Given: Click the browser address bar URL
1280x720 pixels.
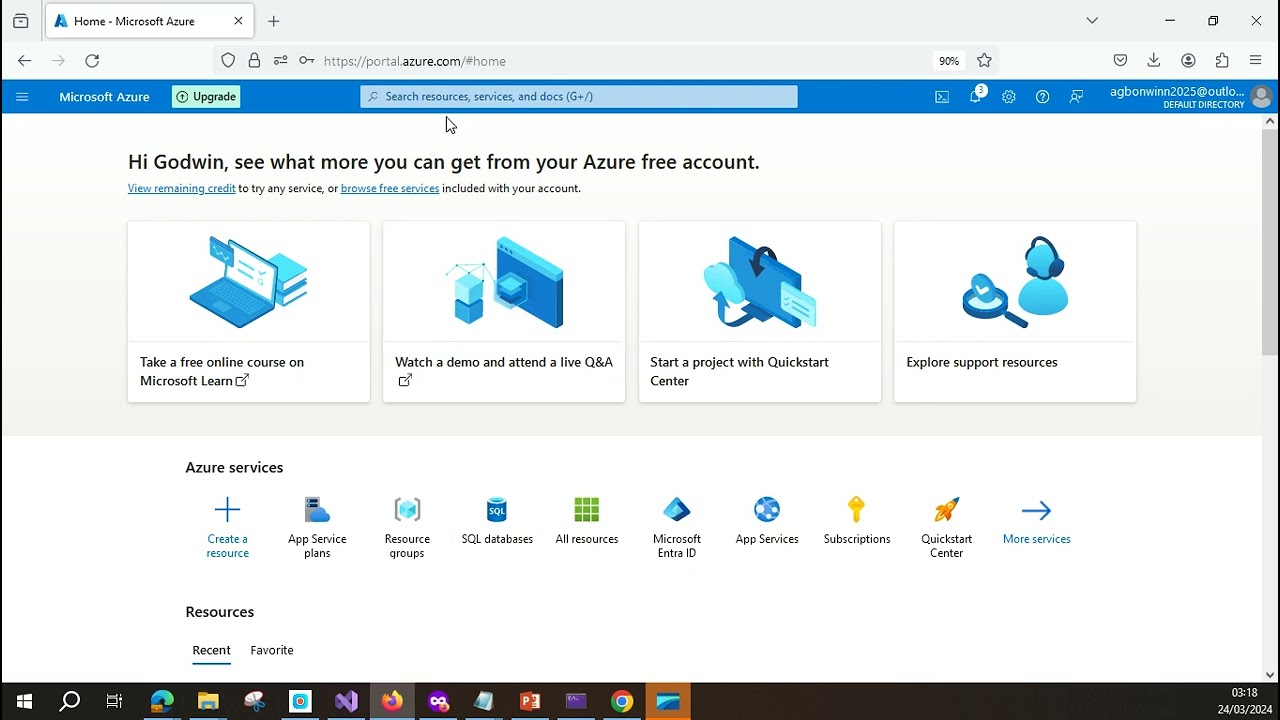Looking at the screenshot, I should (x=415, y=61).
